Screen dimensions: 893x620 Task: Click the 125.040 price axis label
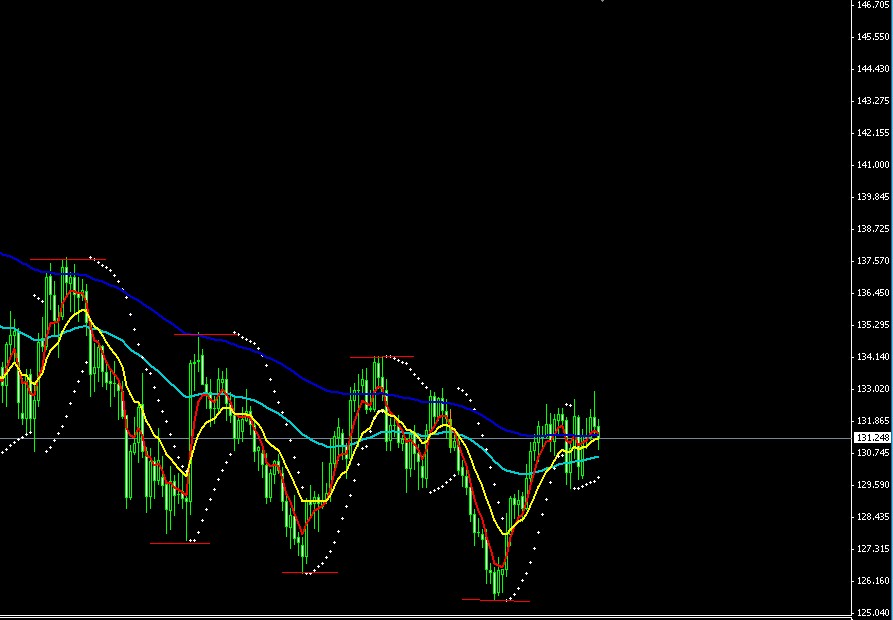click(873, 613)
